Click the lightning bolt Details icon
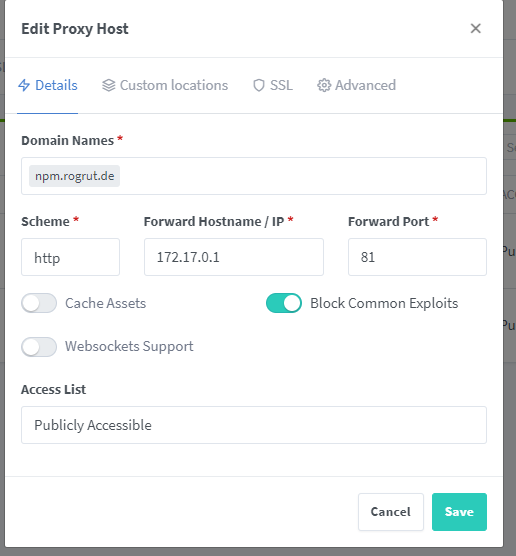 (24, 85)
